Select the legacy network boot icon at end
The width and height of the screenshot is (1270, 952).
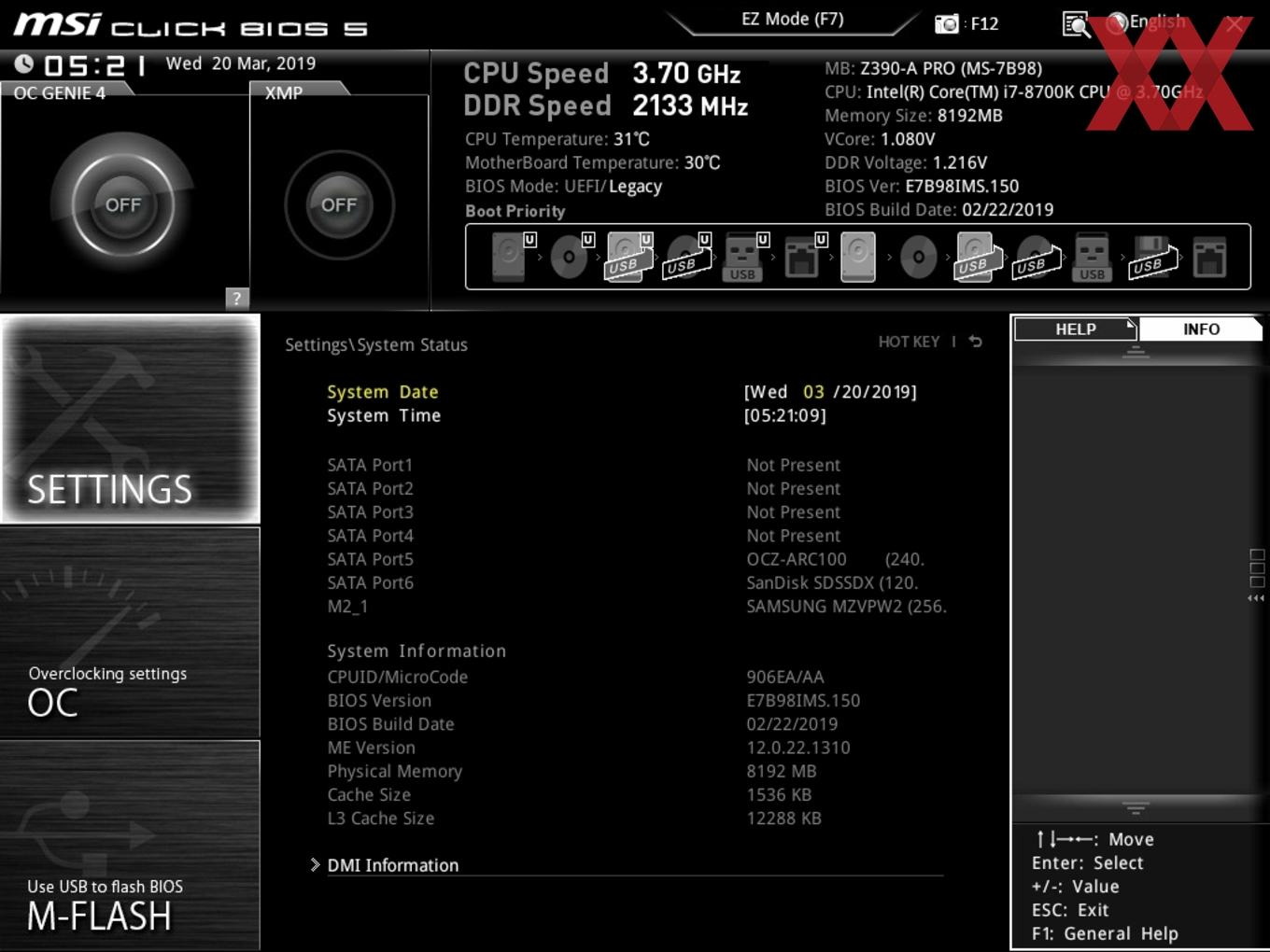[1209, 257]
